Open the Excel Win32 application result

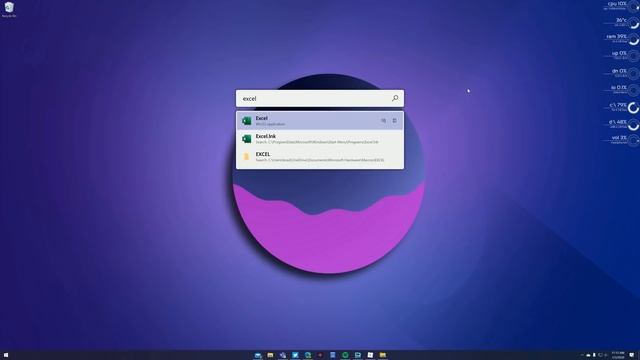pos(320,121)
